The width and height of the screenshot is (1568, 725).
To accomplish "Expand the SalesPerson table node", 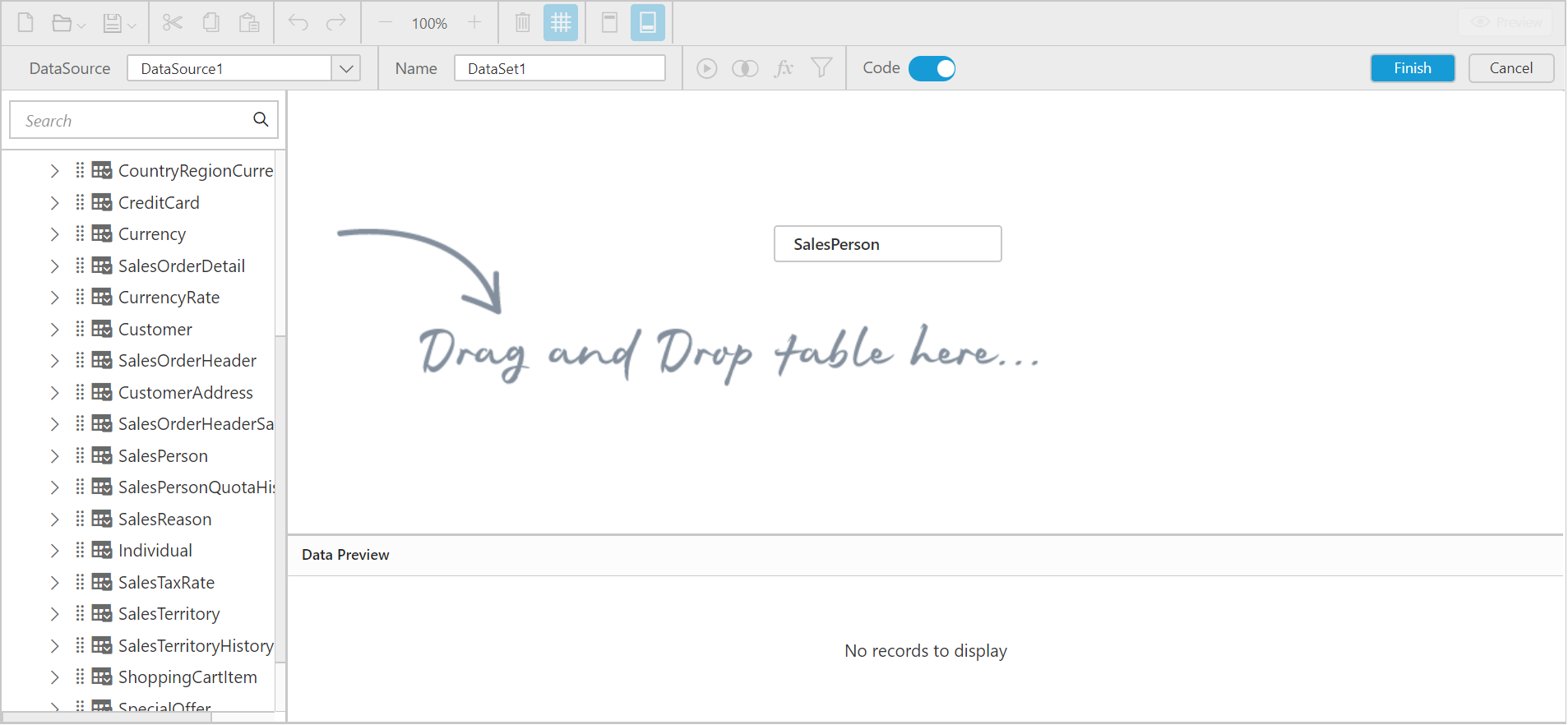I will click(54, 456).
